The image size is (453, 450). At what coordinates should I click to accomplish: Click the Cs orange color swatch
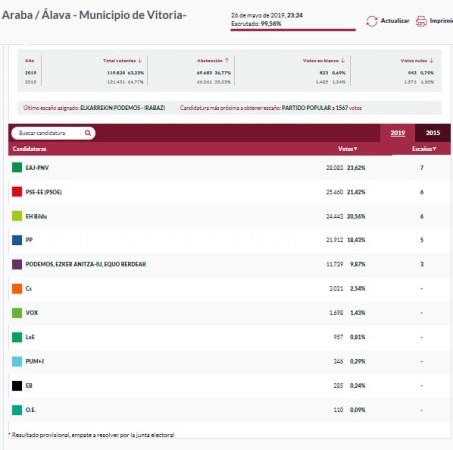(x=17, y=289)
